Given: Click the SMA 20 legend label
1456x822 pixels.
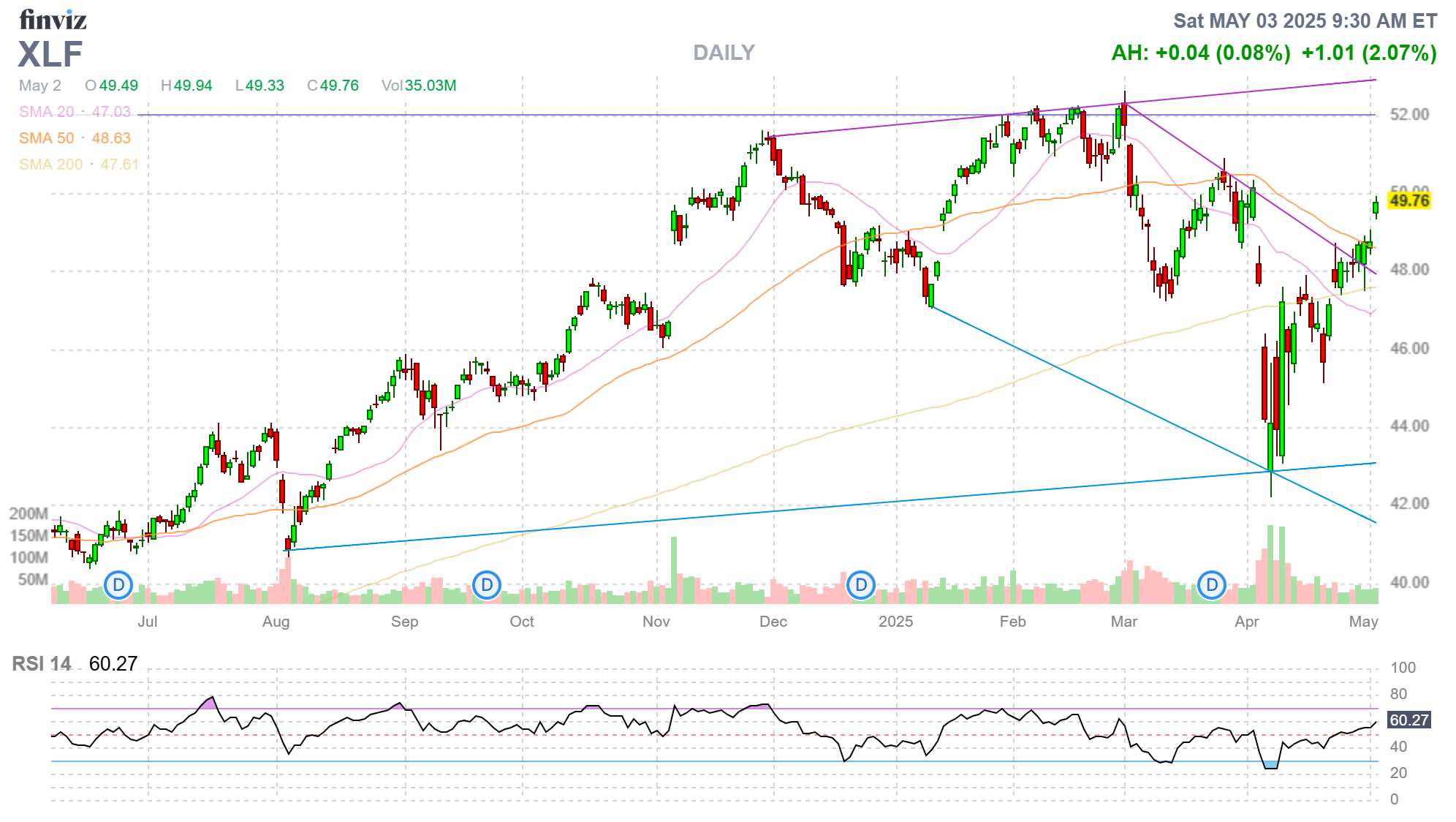Looking at the screenshot, I should (46, 112).
